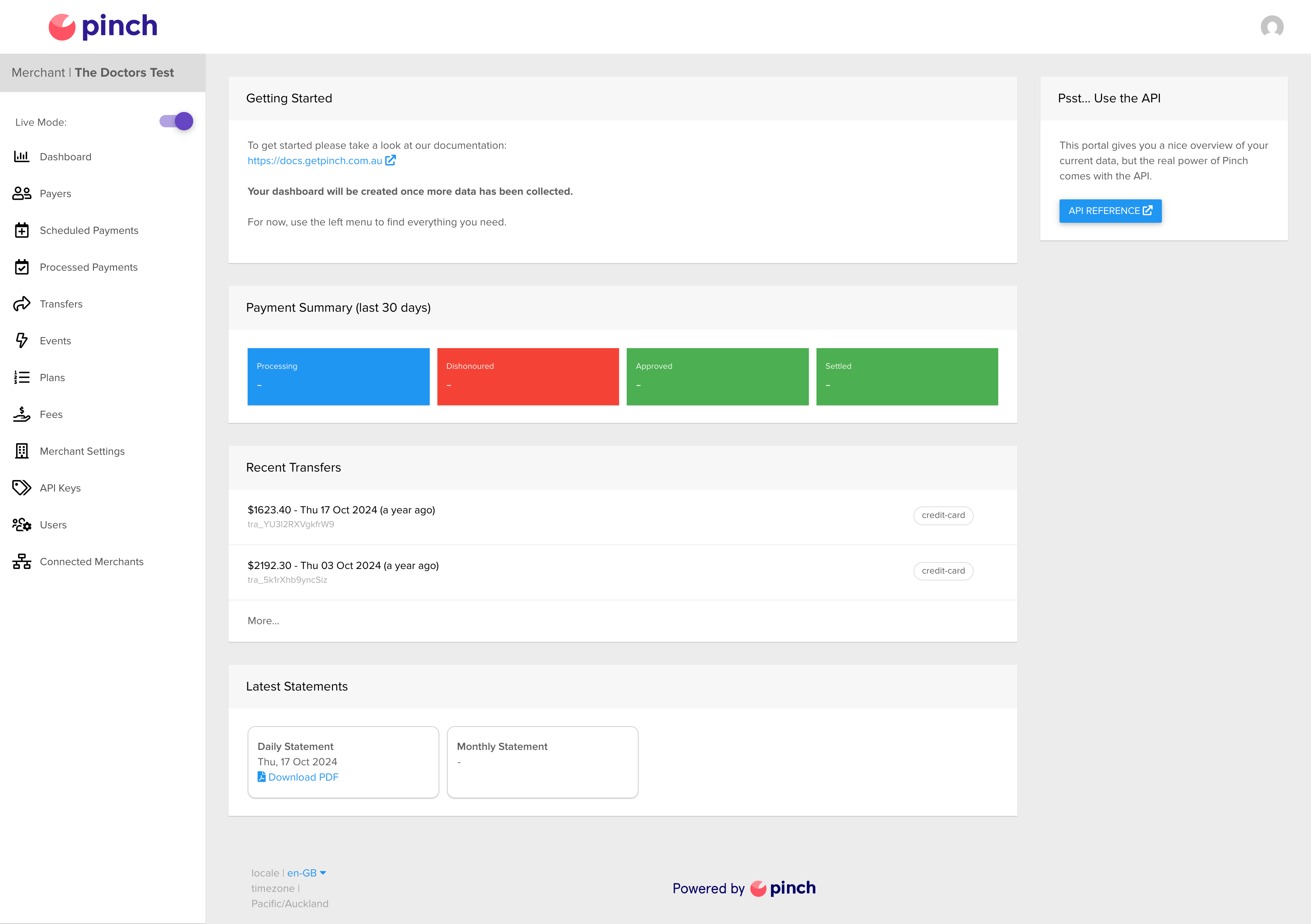The image size is (1311, 924).
Task: Click the PDF file icon in Daily Statement
Action: (x=261, y=777)
